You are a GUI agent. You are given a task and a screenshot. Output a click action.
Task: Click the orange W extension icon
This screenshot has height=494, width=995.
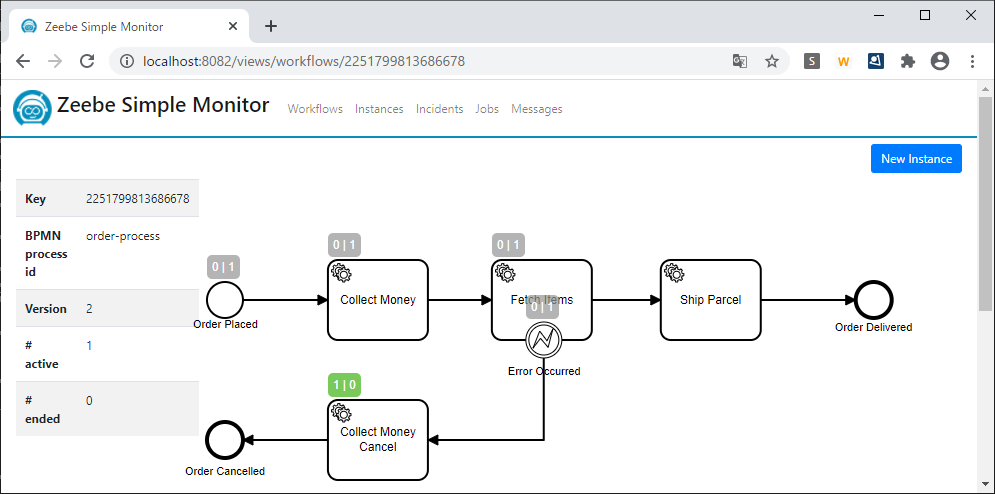(x=843, y=62)
